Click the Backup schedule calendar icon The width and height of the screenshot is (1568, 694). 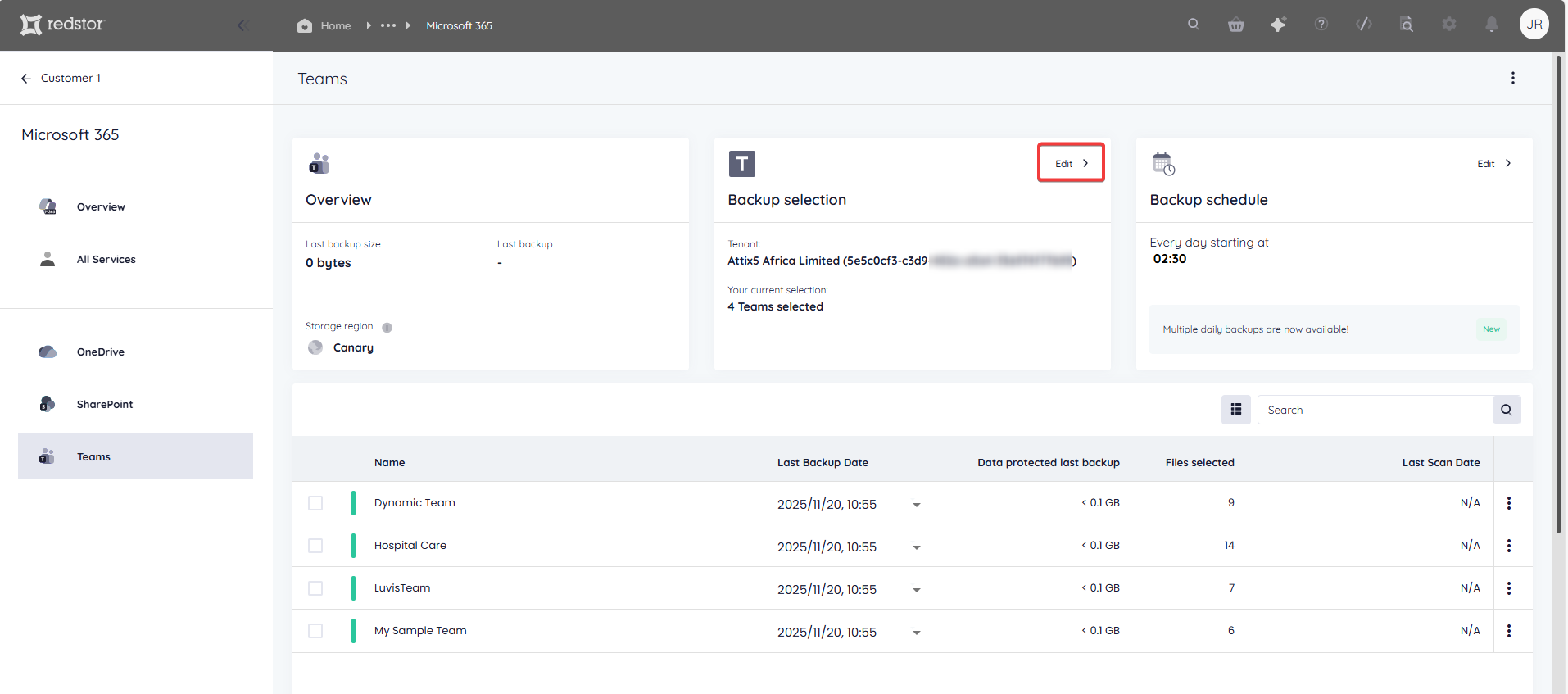1163,163
